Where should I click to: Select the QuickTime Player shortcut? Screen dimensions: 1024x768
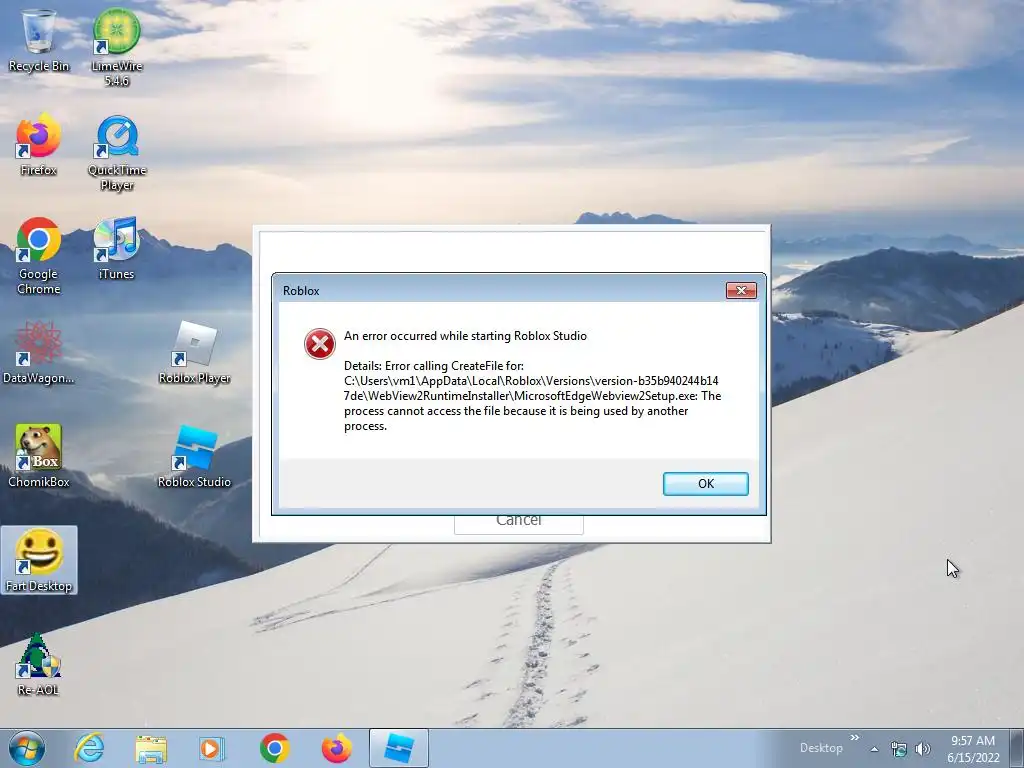pos(117,153)
